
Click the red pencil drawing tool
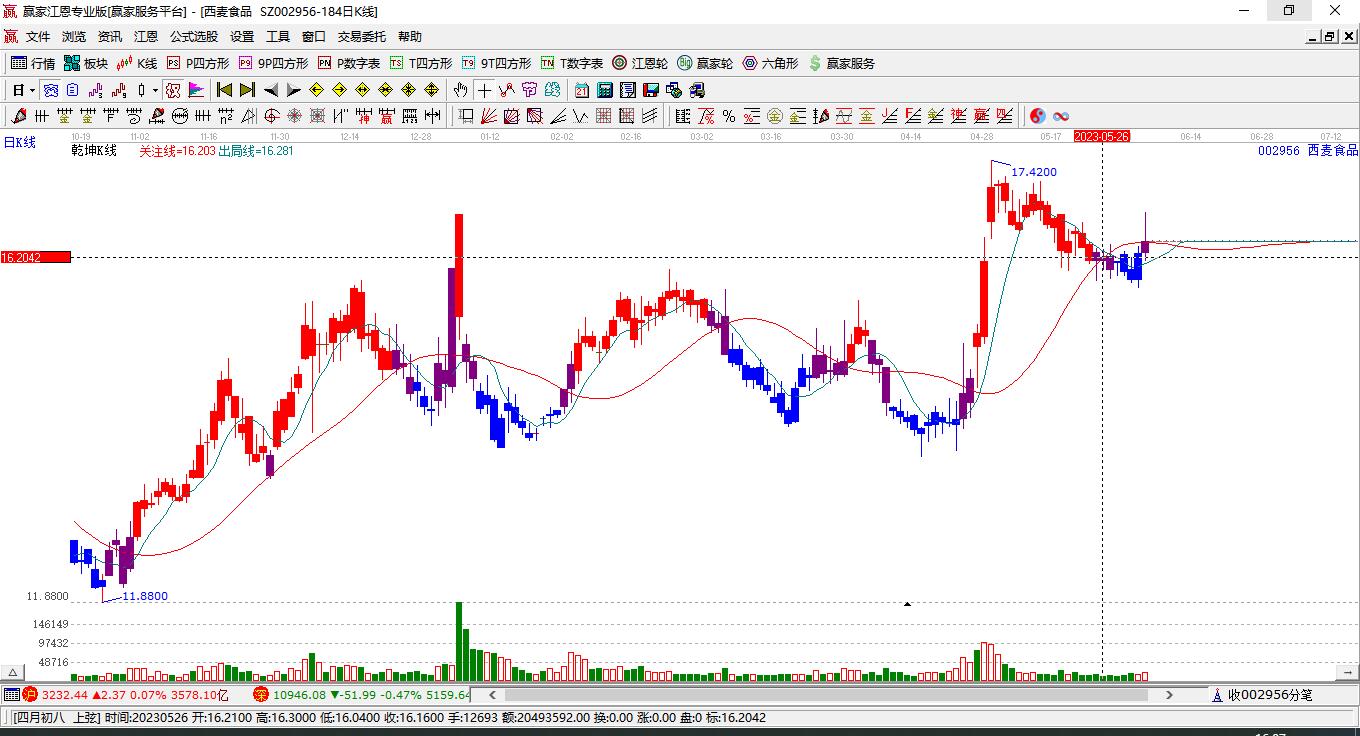[x=17, y=116]
